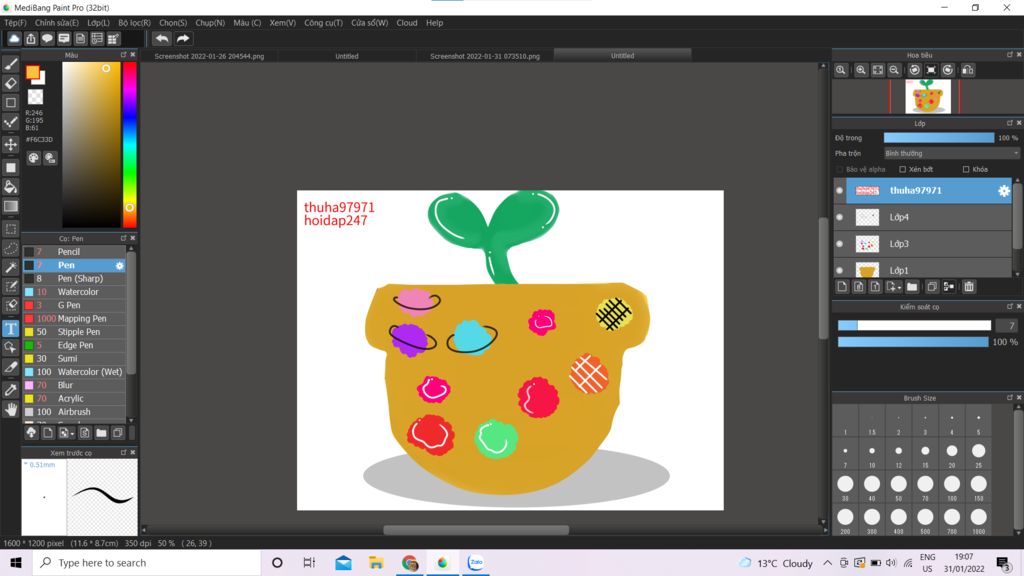
Task: Open add-brush dropdown in brush panel
Action: [x=65, y=432]
